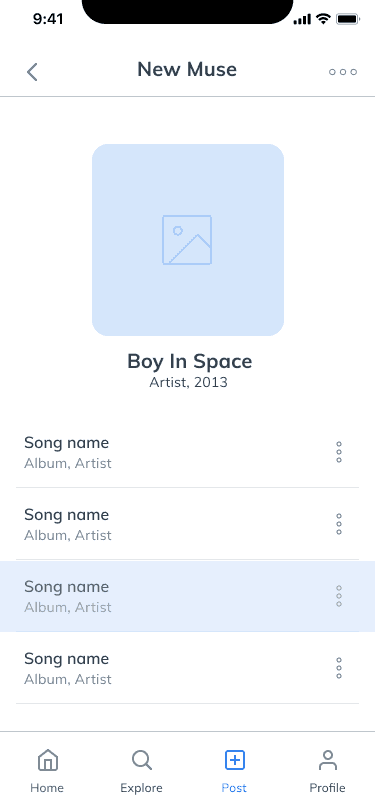Go back using the left chevron arrow
The image size is (375, 812).
[32, 72]
